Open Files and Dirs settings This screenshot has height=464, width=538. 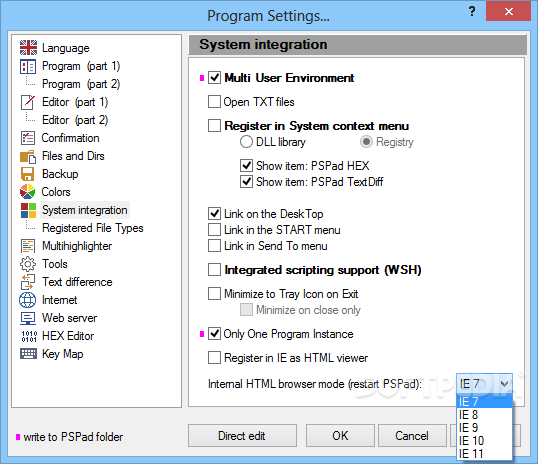pos(73,156)
